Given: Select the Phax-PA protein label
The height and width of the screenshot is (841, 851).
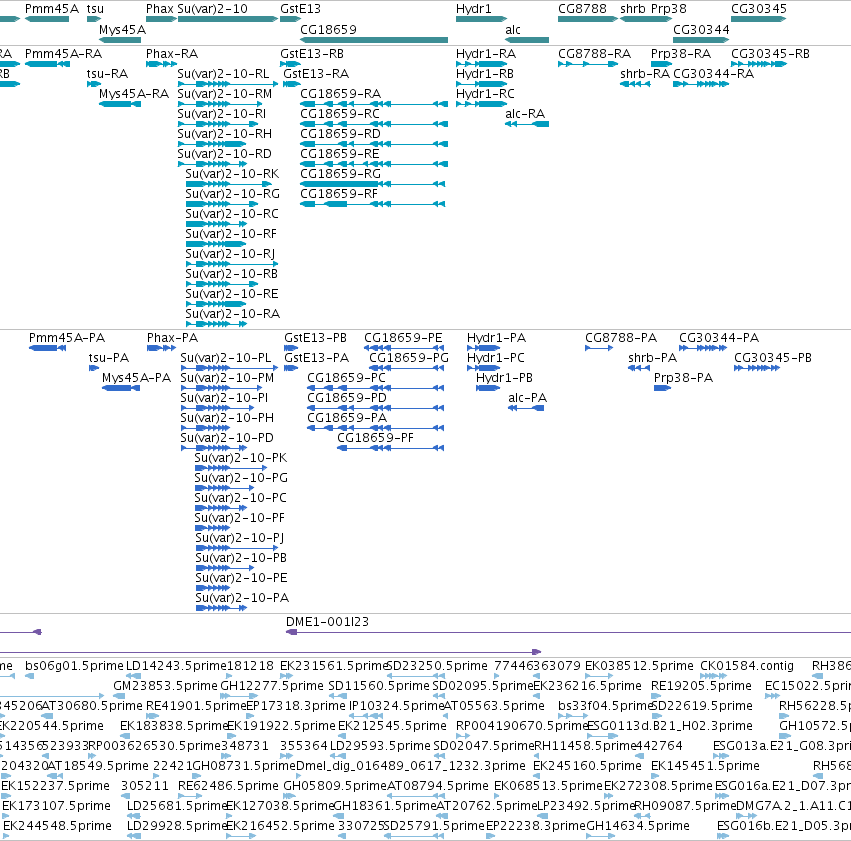Looking at the screenshot, I should point(173,337).
